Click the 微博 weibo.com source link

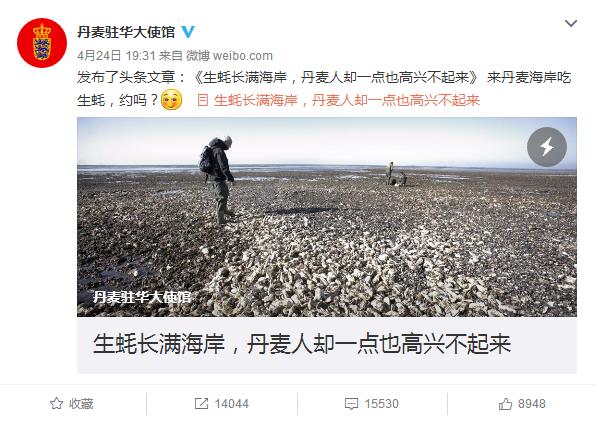pyautogui.click(x=230, y=56)
